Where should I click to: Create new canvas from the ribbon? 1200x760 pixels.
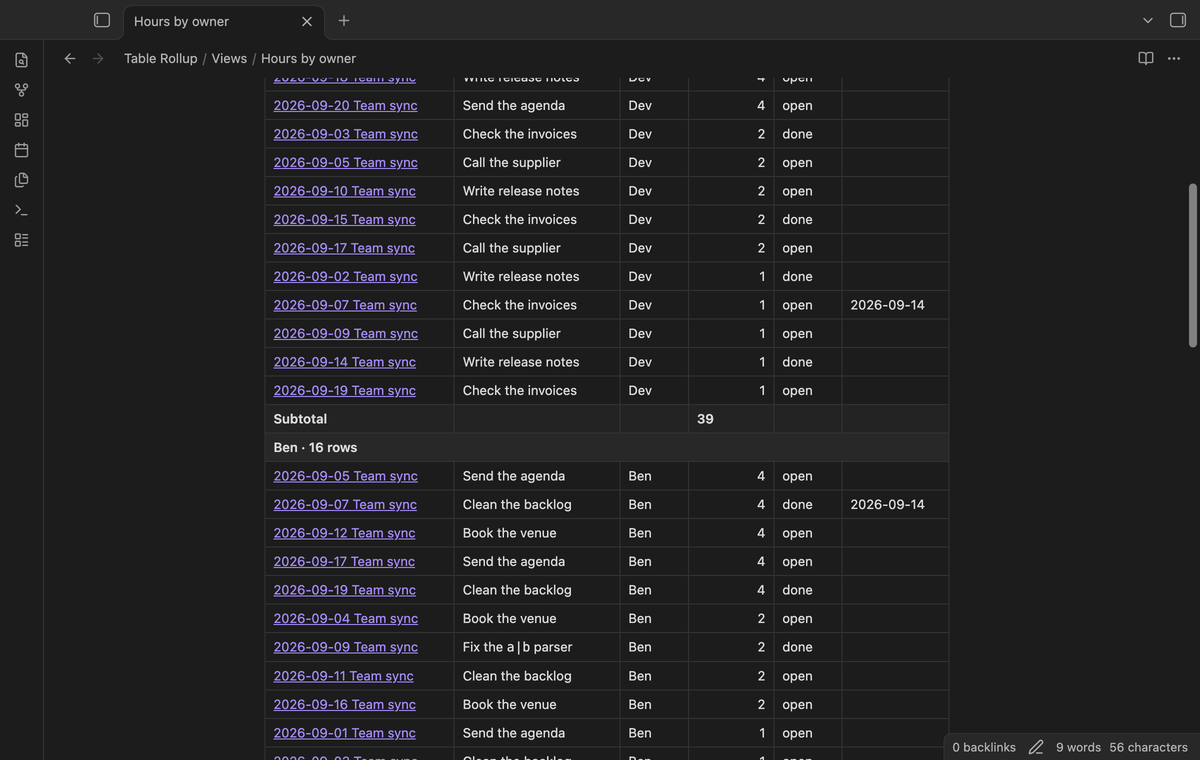21,120
